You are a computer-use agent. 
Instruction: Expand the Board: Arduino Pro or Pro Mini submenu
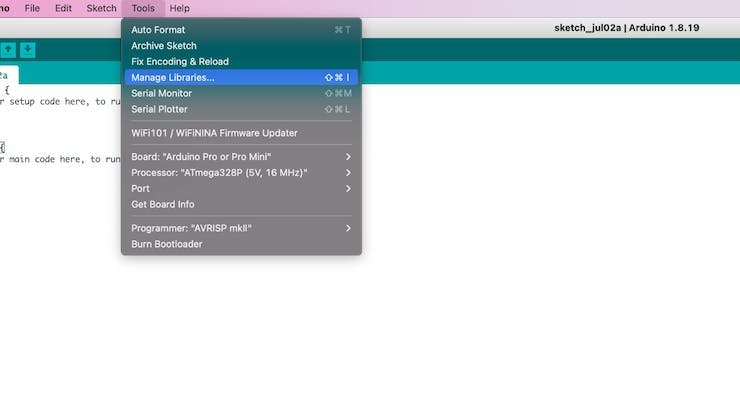[x=241, y=157]
